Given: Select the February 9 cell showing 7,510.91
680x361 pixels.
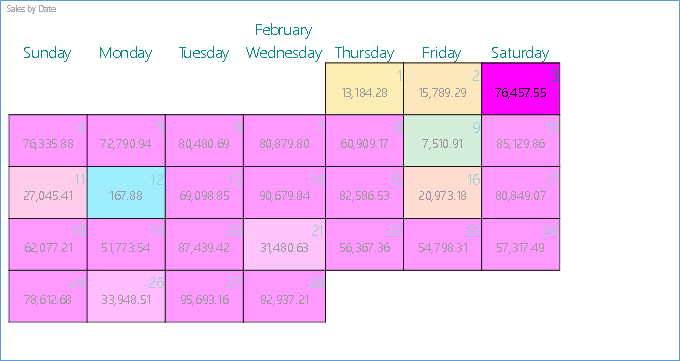Looking at the screenshot, I should tap(442, 141).
